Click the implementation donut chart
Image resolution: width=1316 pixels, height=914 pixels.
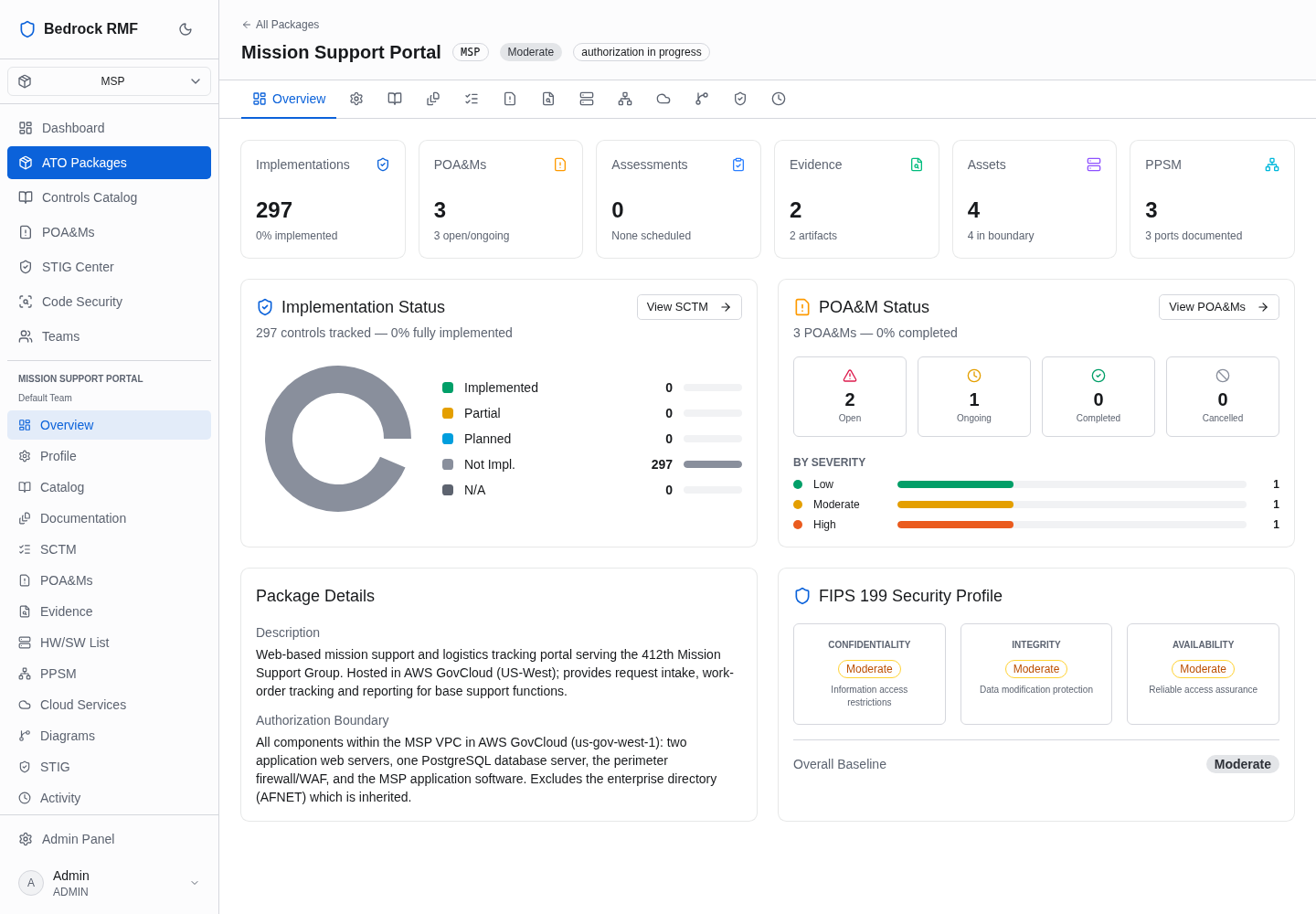(338, 439)
